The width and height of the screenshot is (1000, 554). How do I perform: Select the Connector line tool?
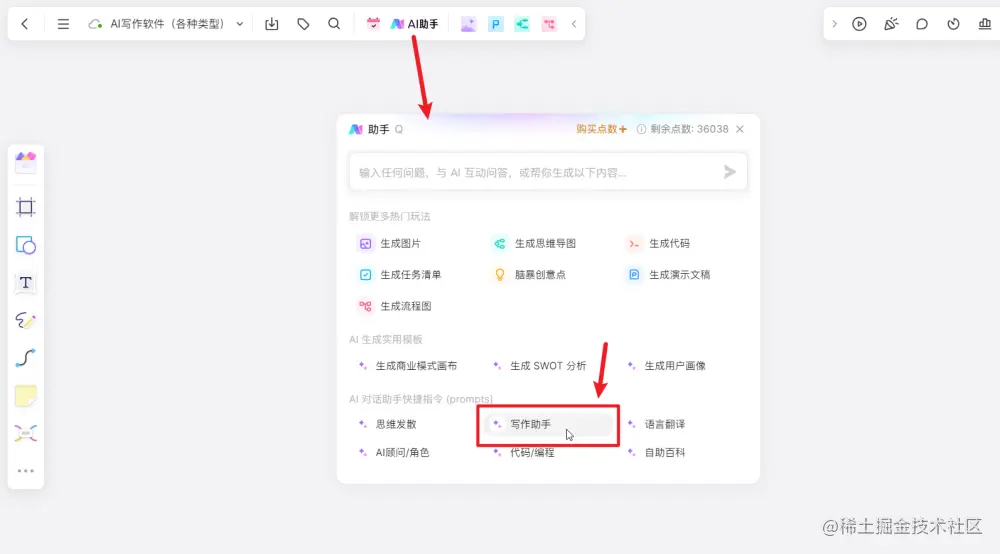26,358
